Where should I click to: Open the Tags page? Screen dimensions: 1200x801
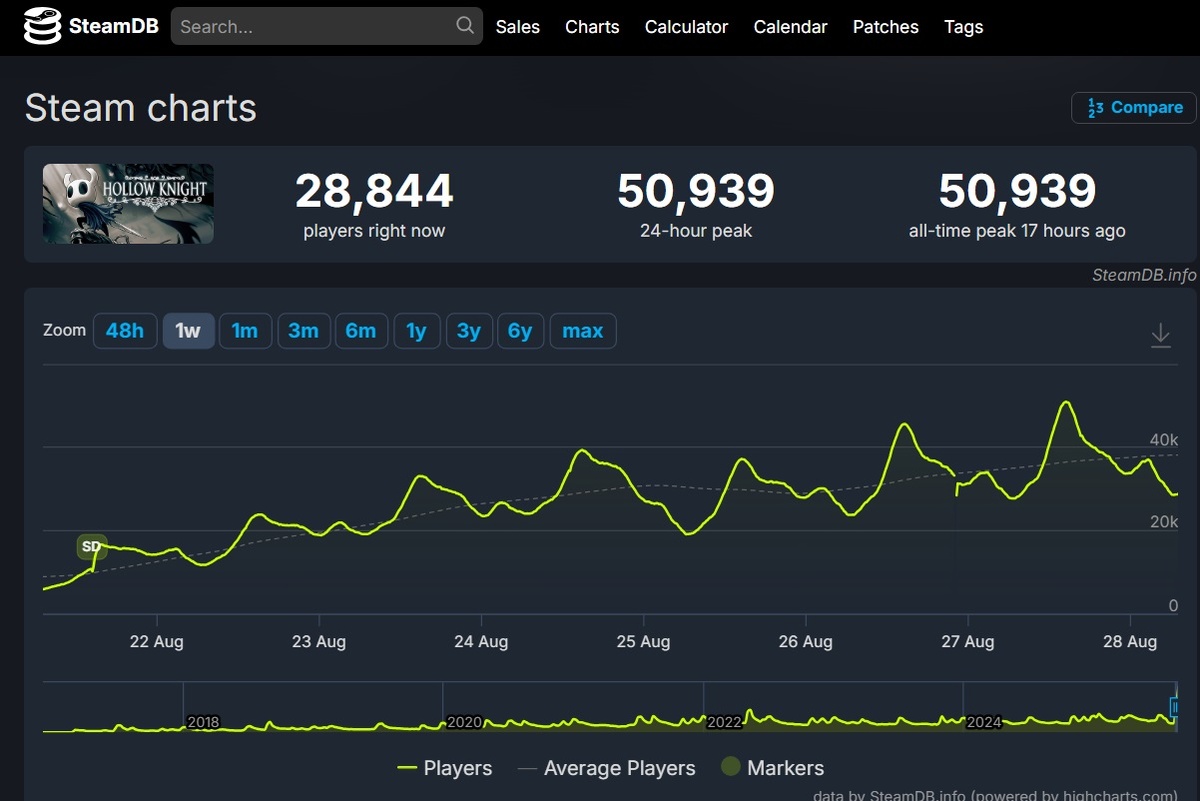tap(963, 27)
